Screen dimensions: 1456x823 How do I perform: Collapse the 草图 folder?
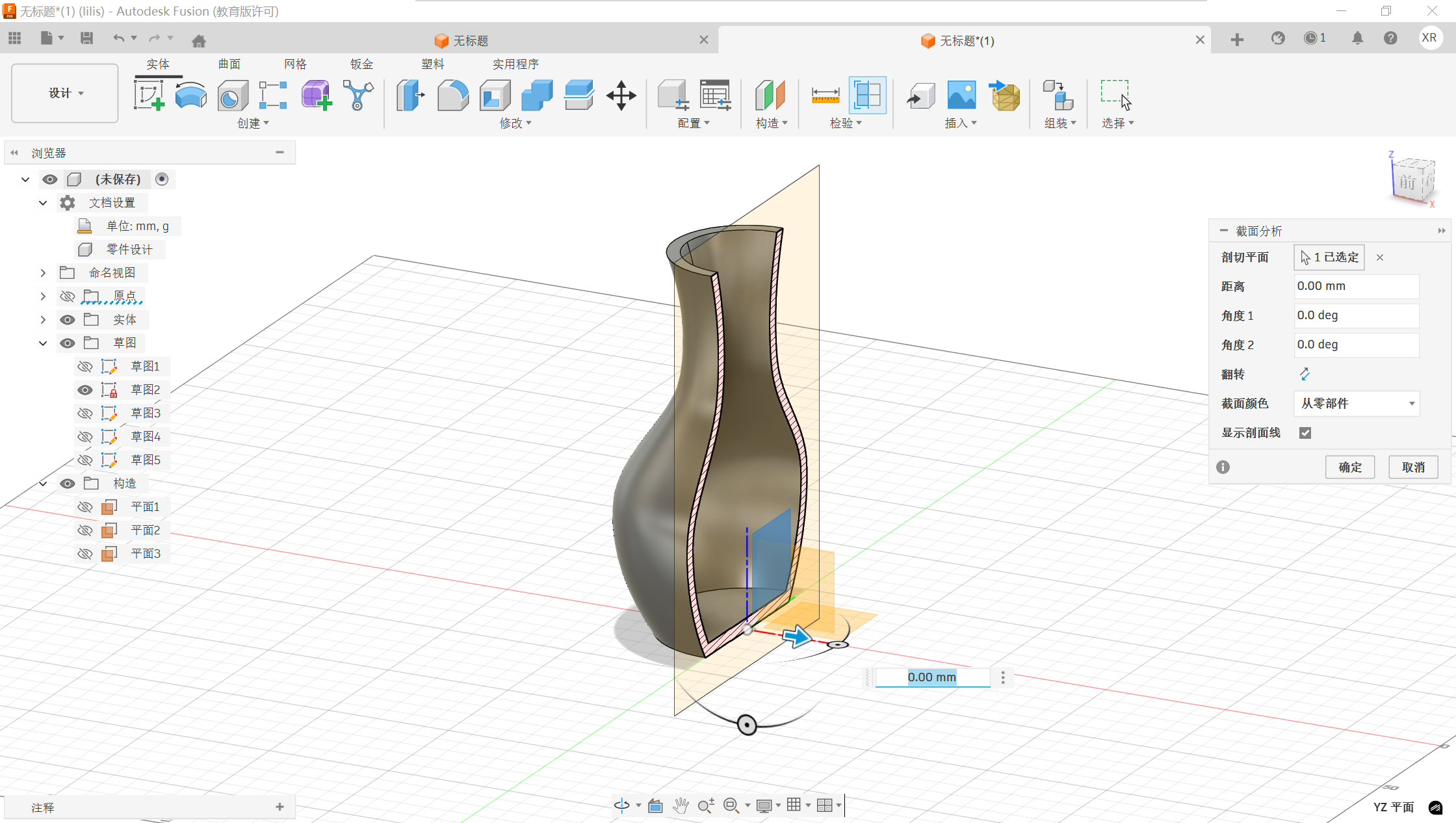pyautogui.click(x=43, y=343)
